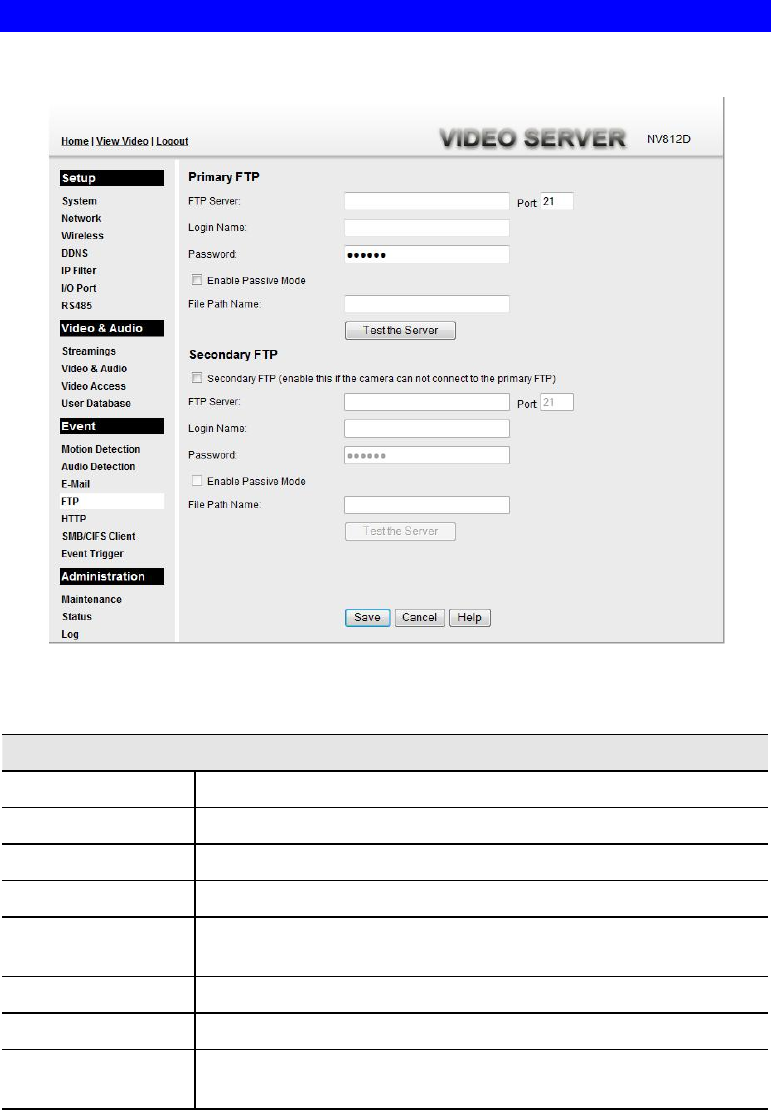Screen dimensions: 771x1110
Task: Open Video & Audio sidebar item
Action: click(x=94, y=369)
